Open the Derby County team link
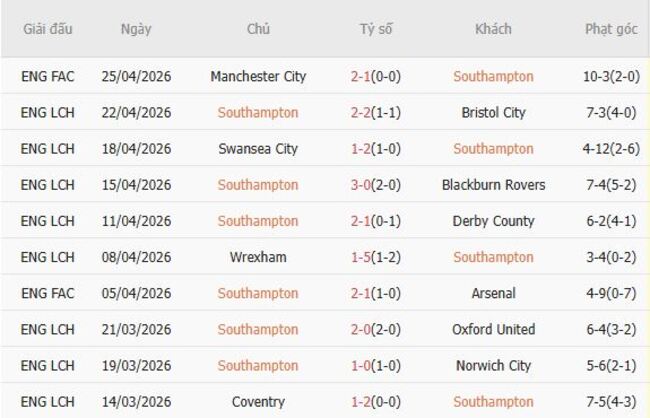This screenshot has width=650, height=418. coord(493,221)
